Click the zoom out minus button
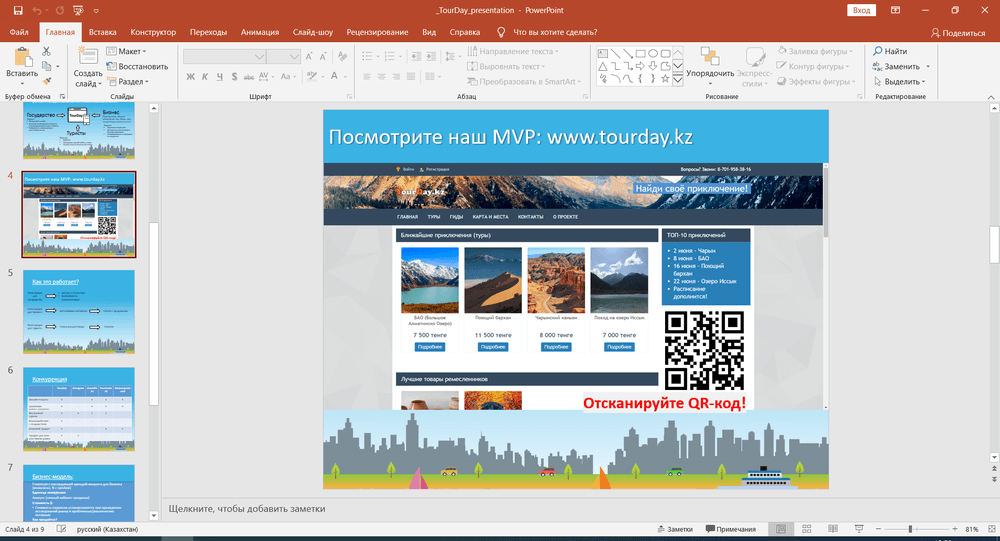 point(878,529)
